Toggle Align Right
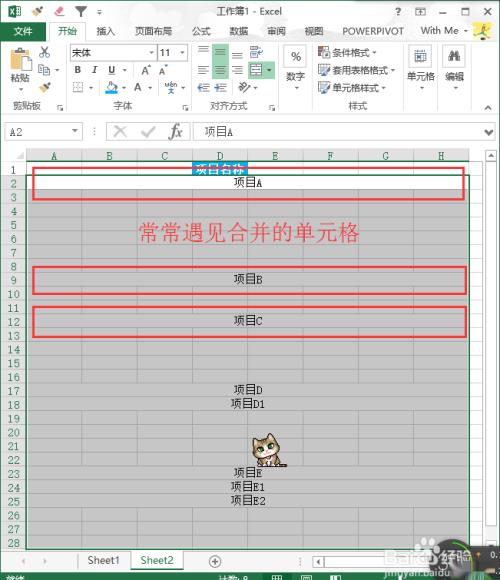This screenshot has width=500, height=580. coord(237,70)
